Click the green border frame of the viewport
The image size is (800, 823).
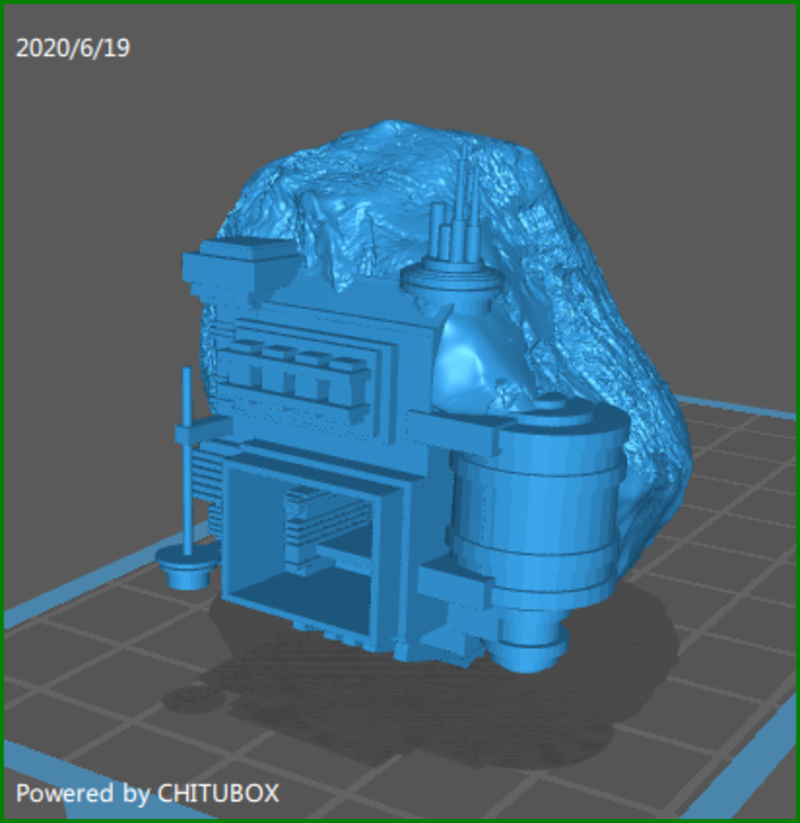(400, 5)
